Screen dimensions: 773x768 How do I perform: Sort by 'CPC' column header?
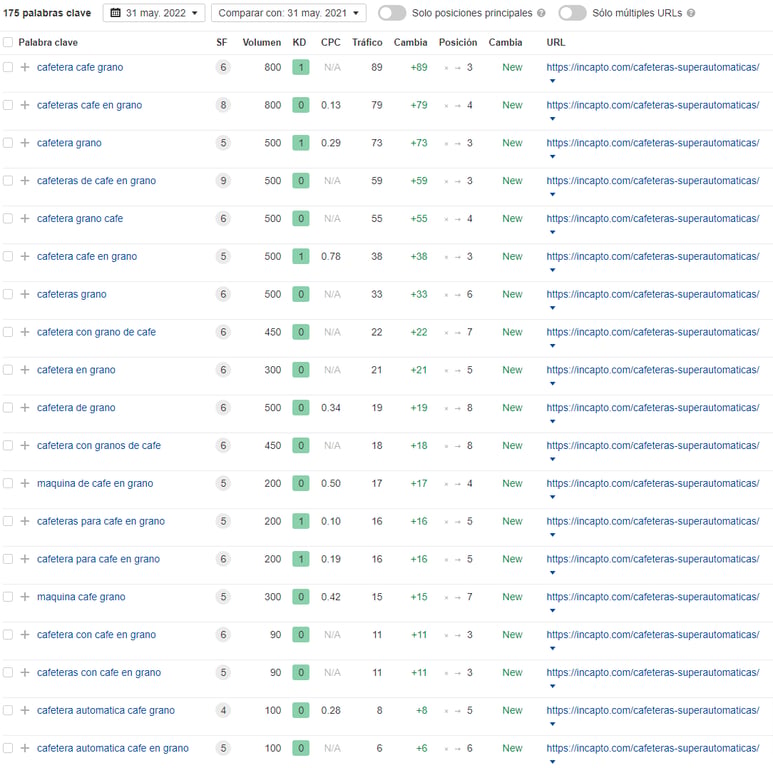click(330, 42)
